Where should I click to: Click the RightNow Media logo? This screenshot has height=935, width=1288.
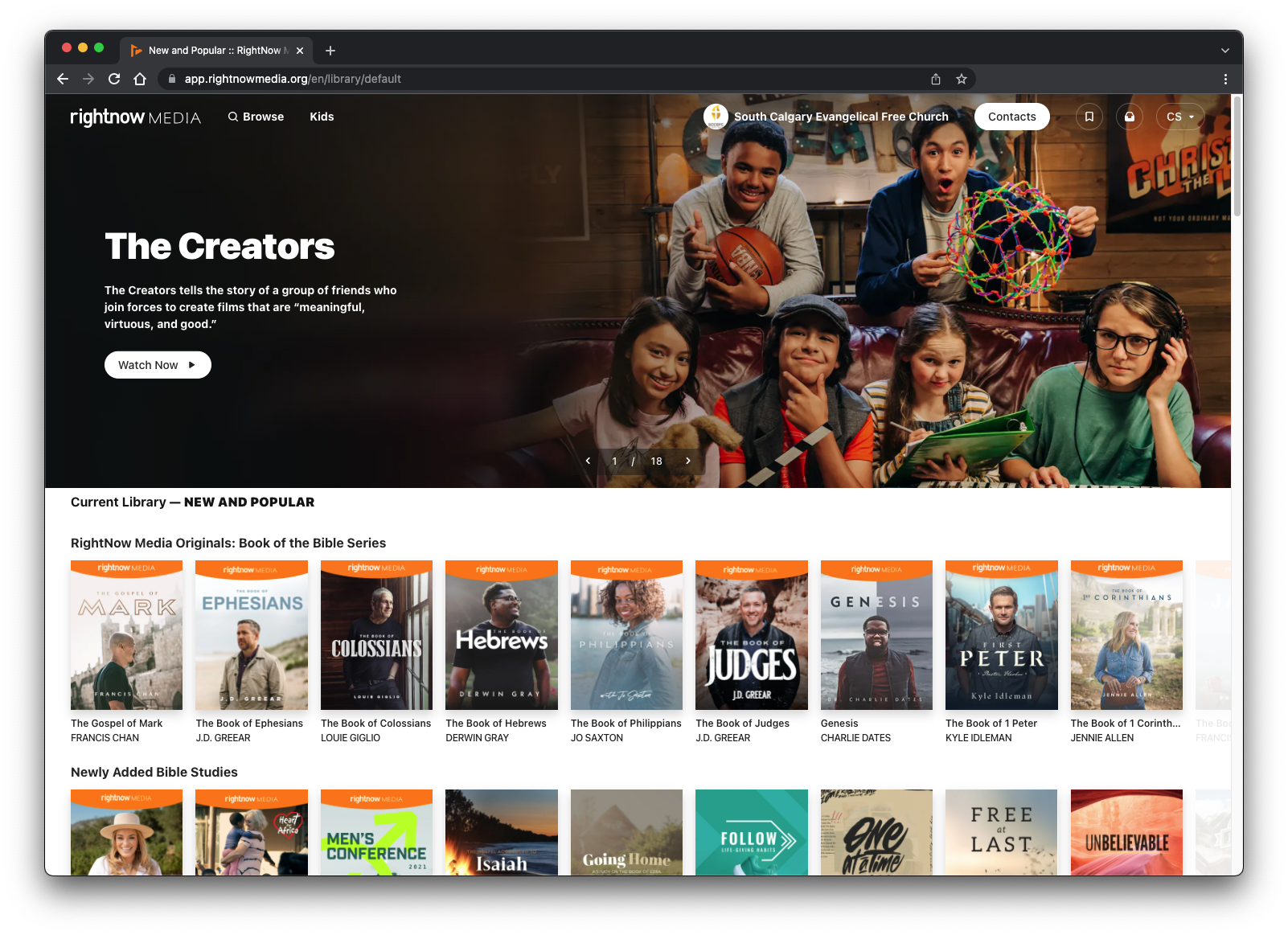point(135,117)
